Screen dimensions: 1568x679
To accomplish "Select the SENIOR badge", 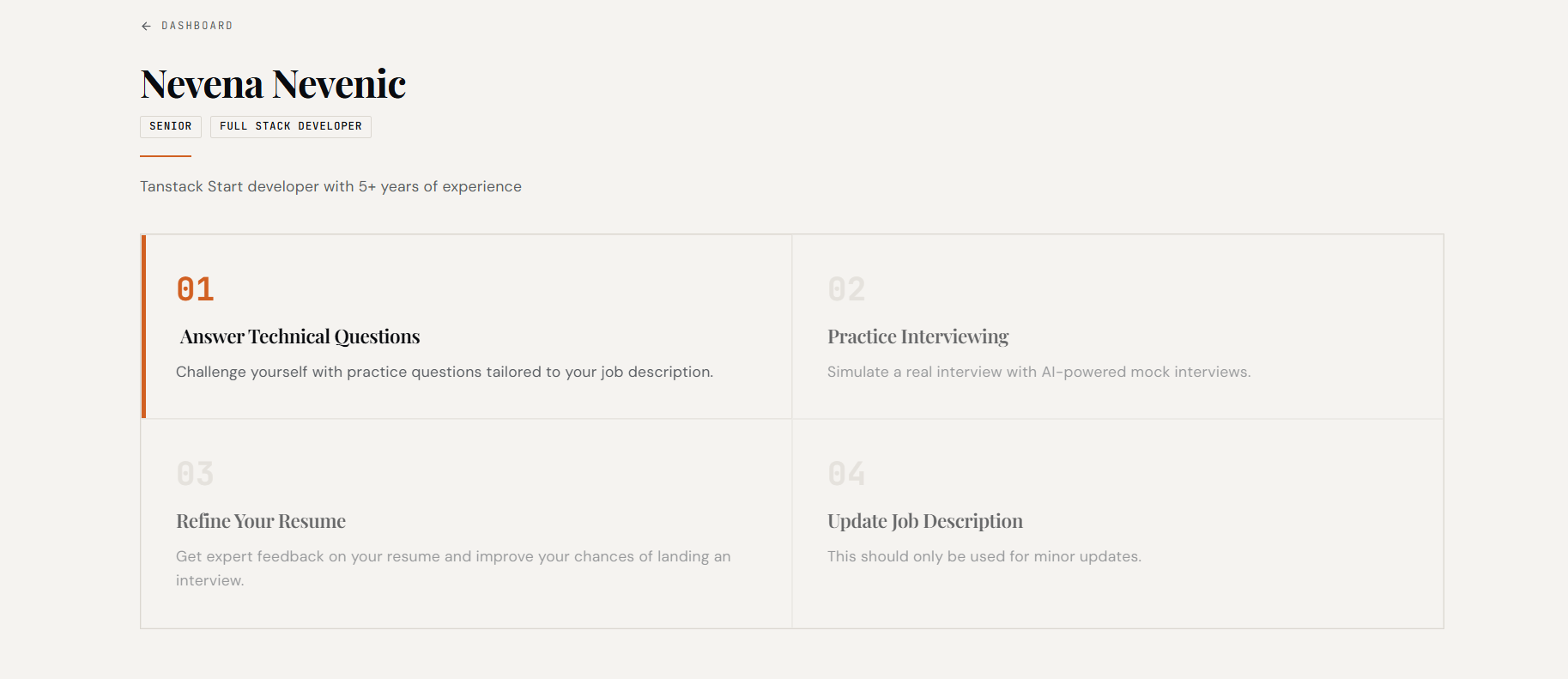I will click(171, 126).
